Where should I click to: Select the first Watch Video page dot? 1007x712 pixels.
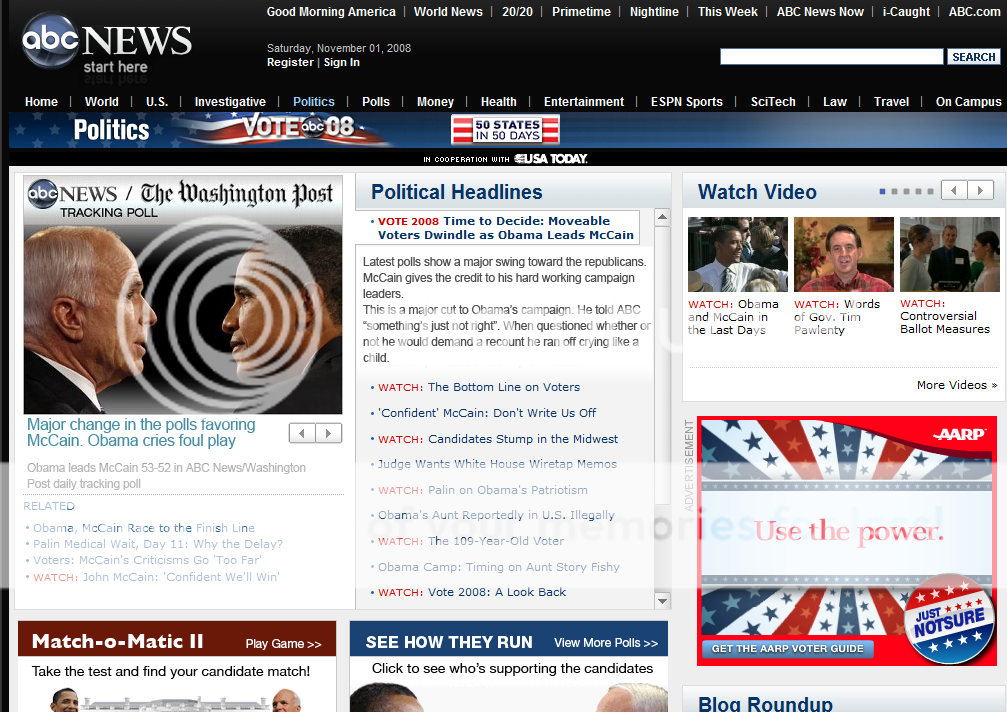click(x=882, y=191)
